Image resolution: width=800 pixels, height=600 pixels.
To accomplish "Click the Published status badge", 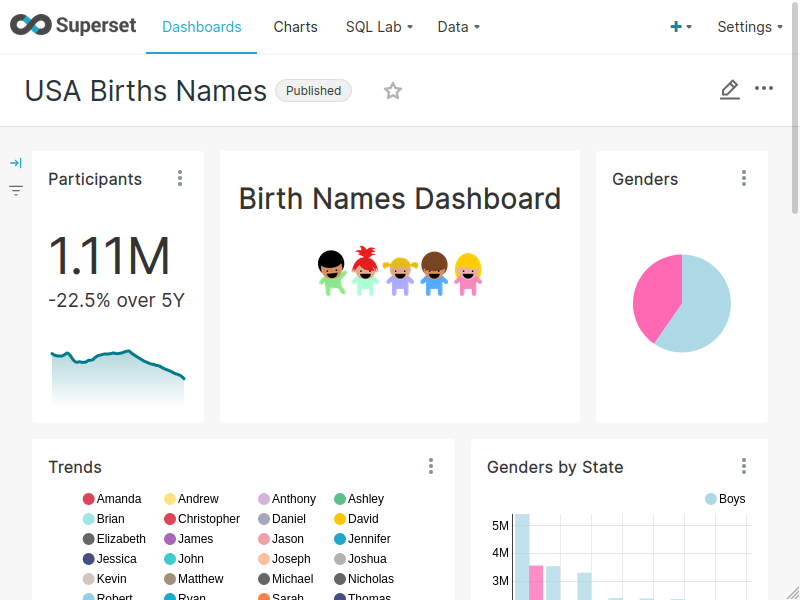I will tap(313, 90).
